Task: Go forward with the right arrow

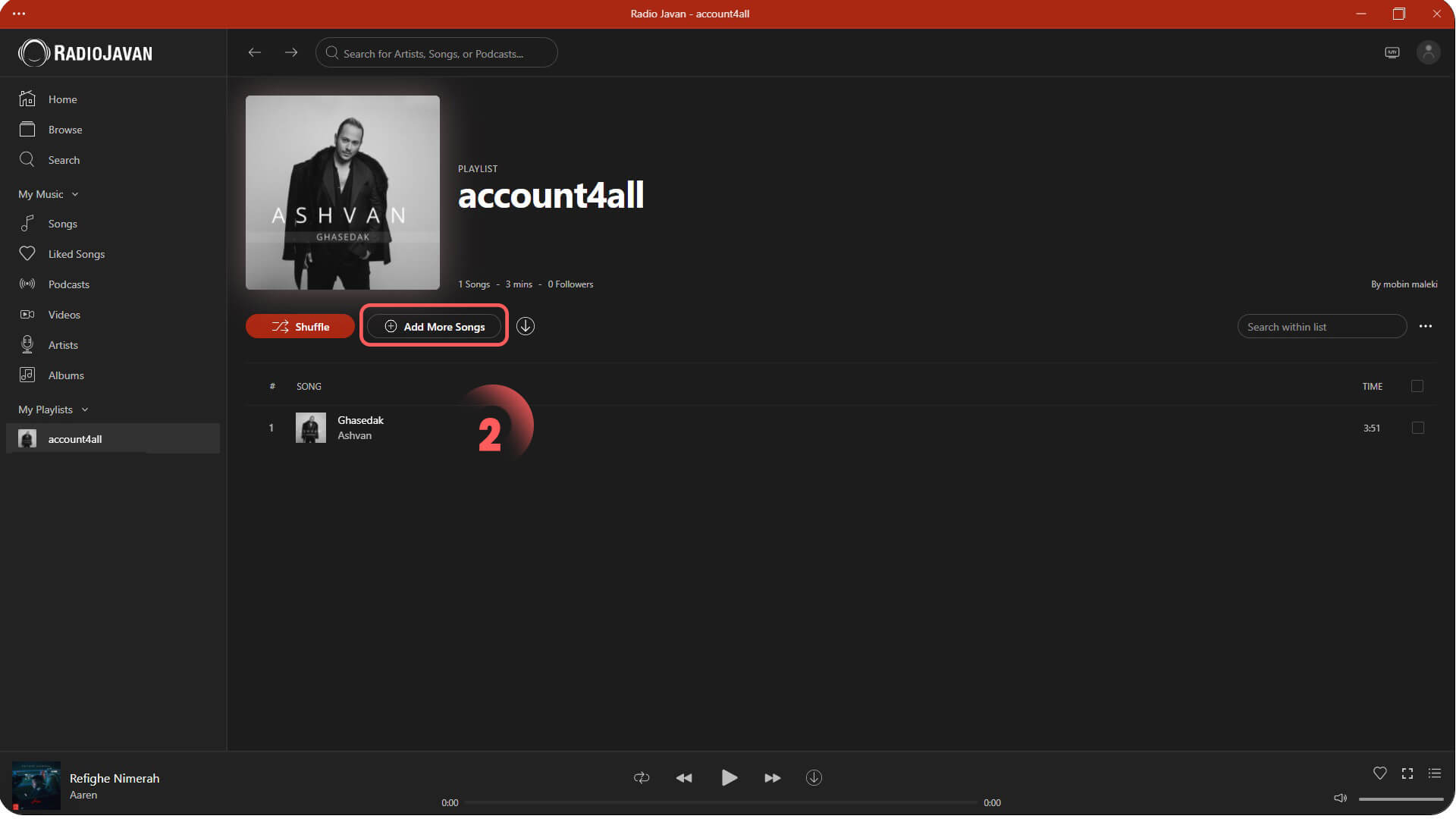Action: [x=291, y=52]
